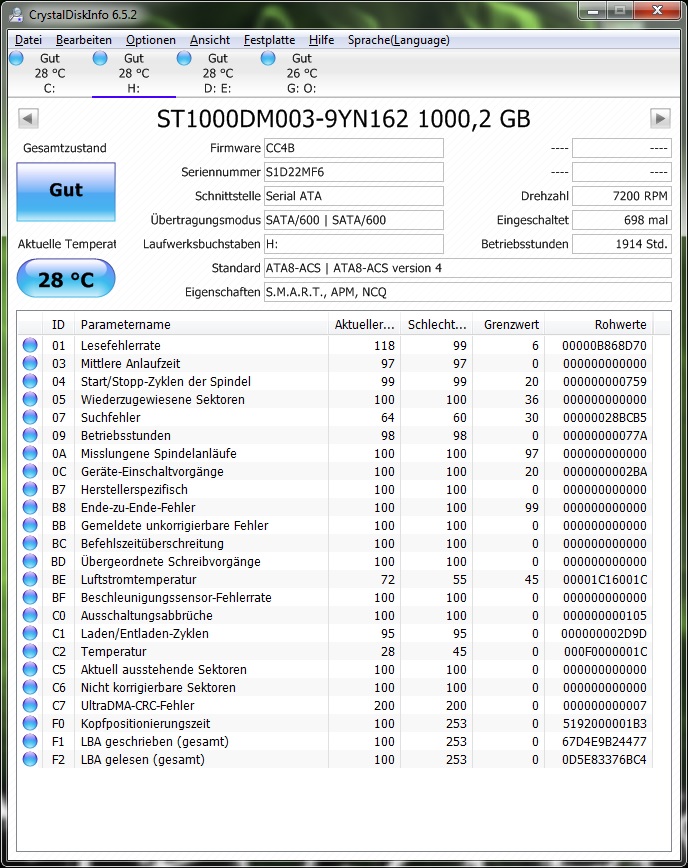Click the Übertragungsmodus field SATA/600
688x868 pixels.
[354, 220]
